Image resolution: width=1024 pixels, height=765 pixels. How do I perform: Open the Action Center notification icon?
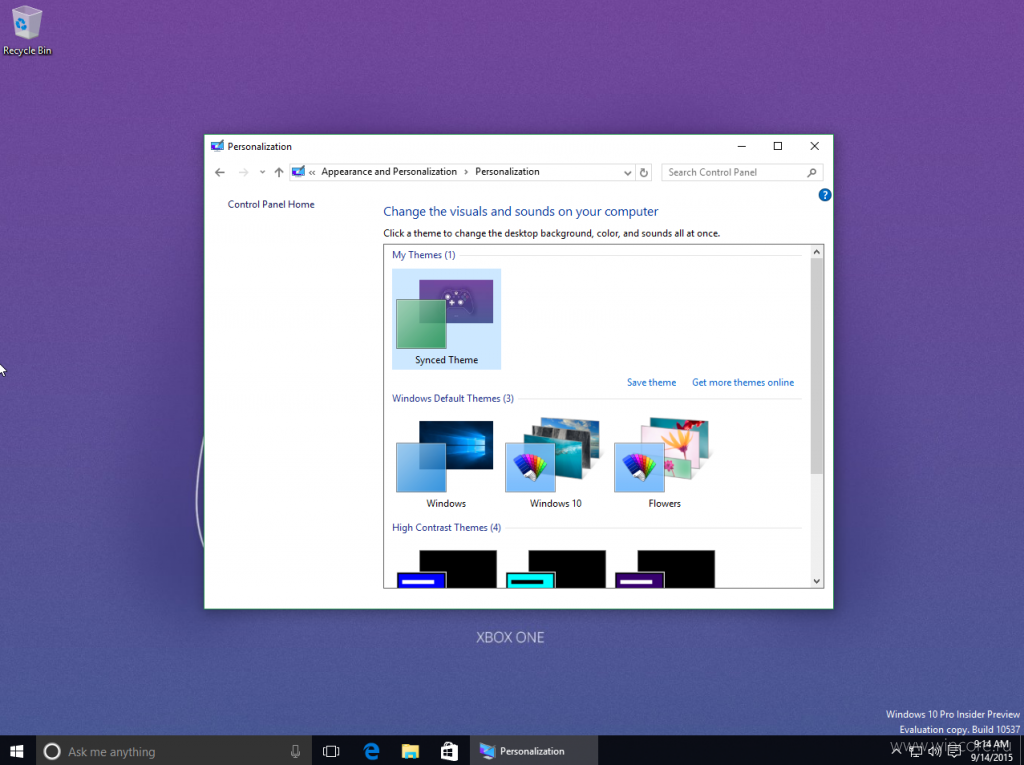(954, 751)
